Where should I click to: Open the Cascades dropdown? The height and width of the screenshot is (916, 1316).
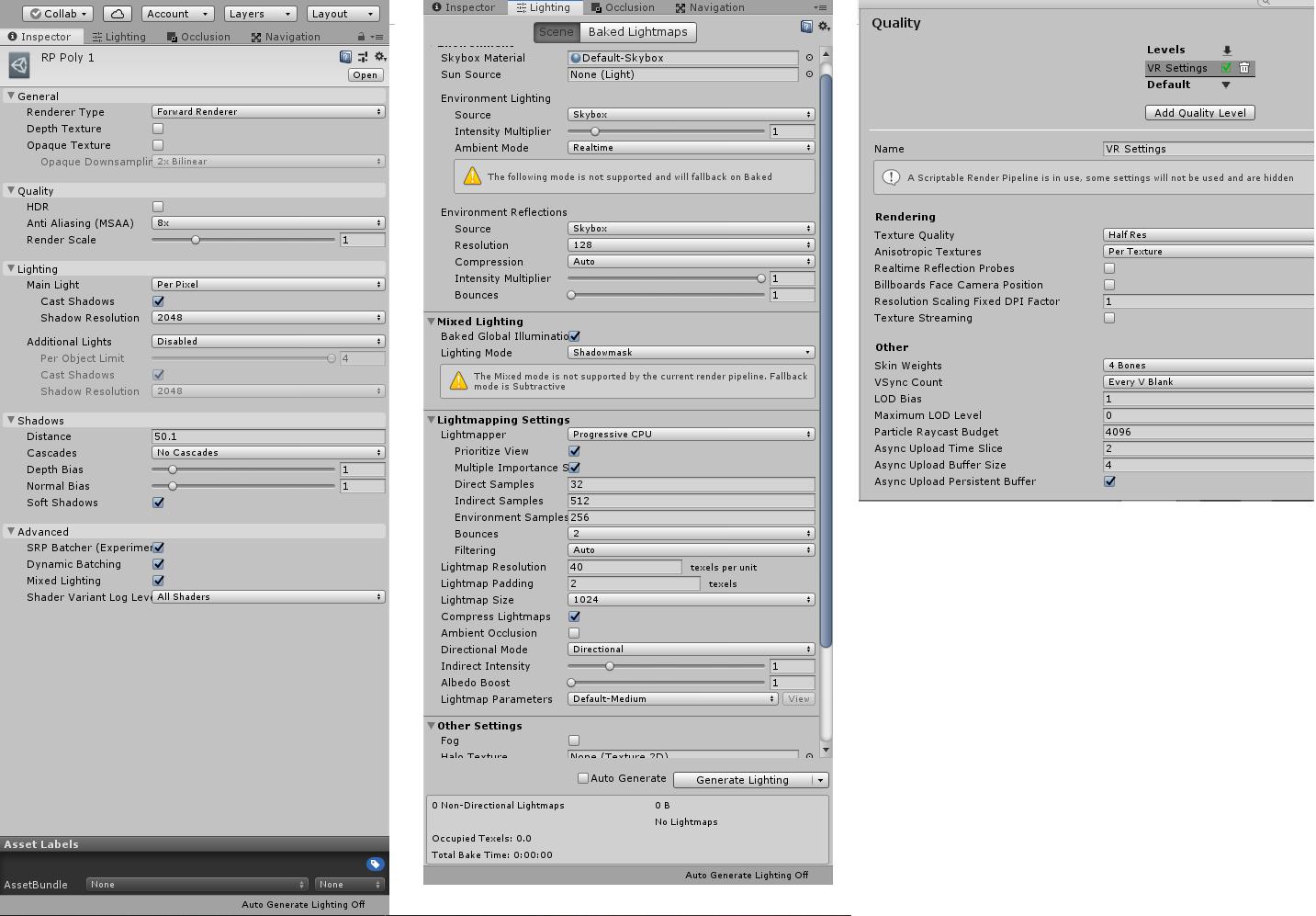[x=268, y=453]
